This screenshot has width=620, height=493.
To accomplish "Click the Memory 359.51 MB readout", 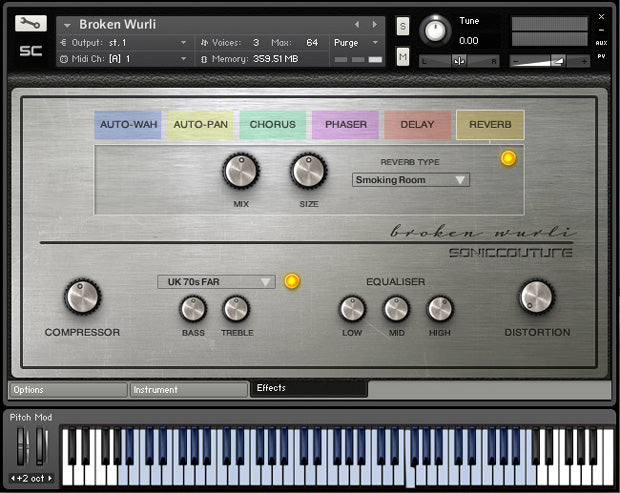I will pyautogui.click(x=276, y=59).
